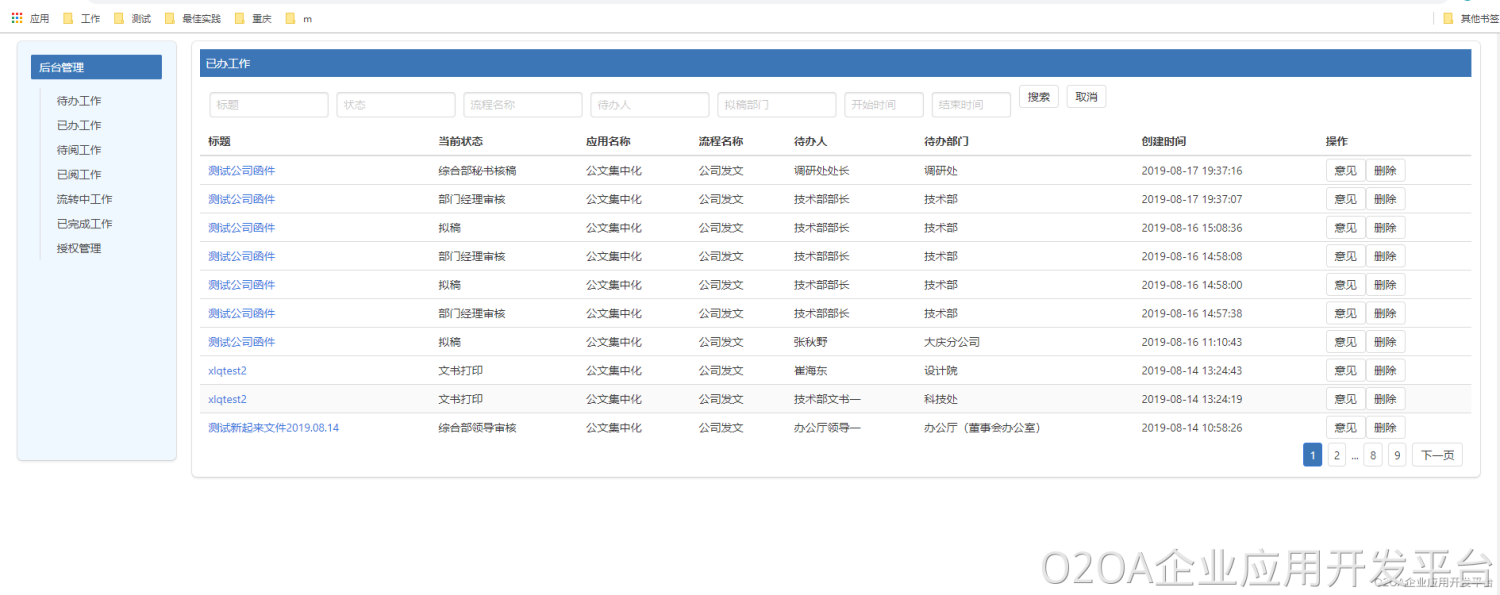
Task: Click 删除 for the 大庆分公司 row
Action: coord(1385,342)
